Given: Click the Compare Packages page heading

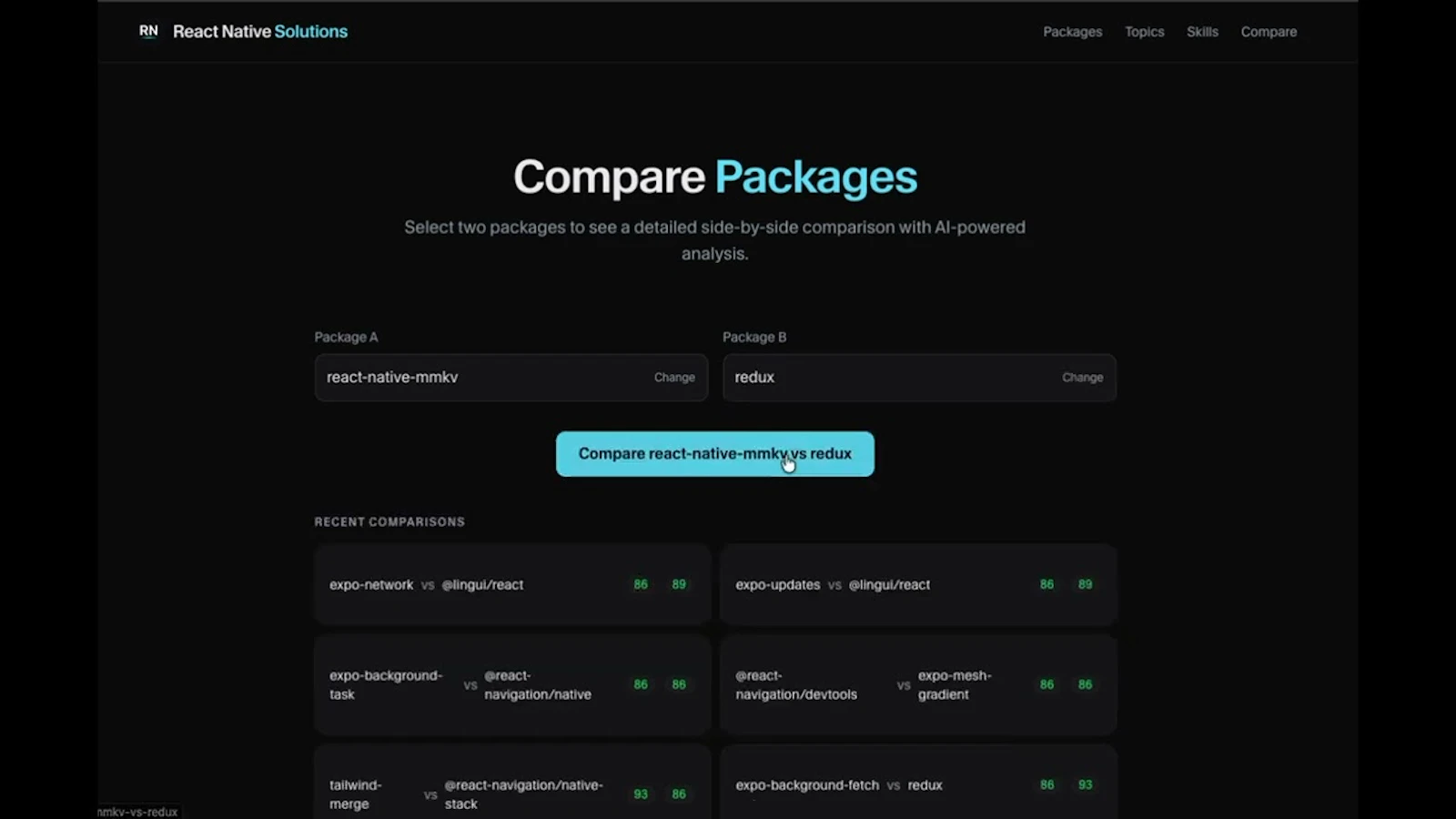Looking at the screenshot, I should [714, 177].
